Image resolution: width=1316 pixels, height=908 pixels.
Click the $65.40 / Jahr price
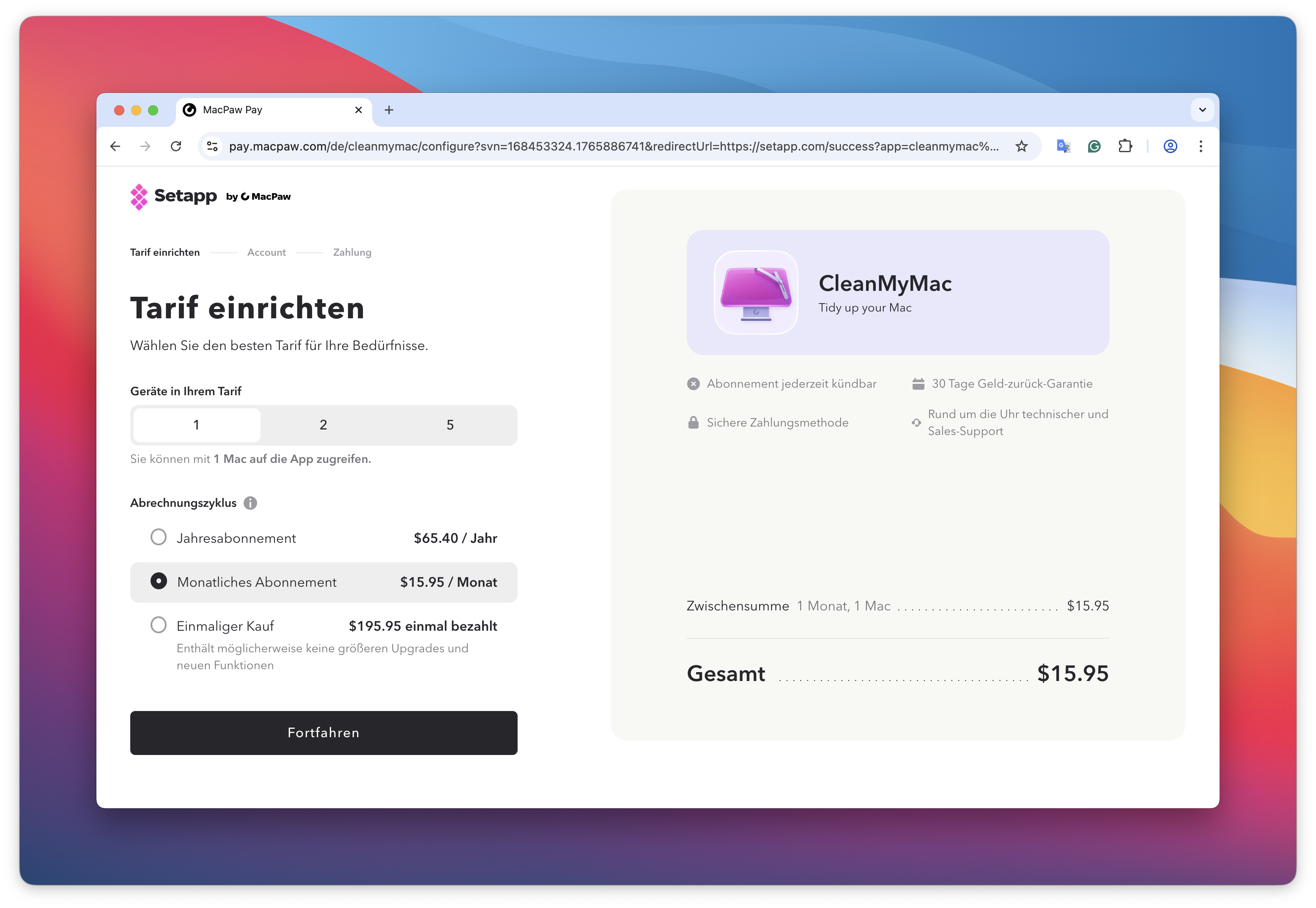coord(455,539)
